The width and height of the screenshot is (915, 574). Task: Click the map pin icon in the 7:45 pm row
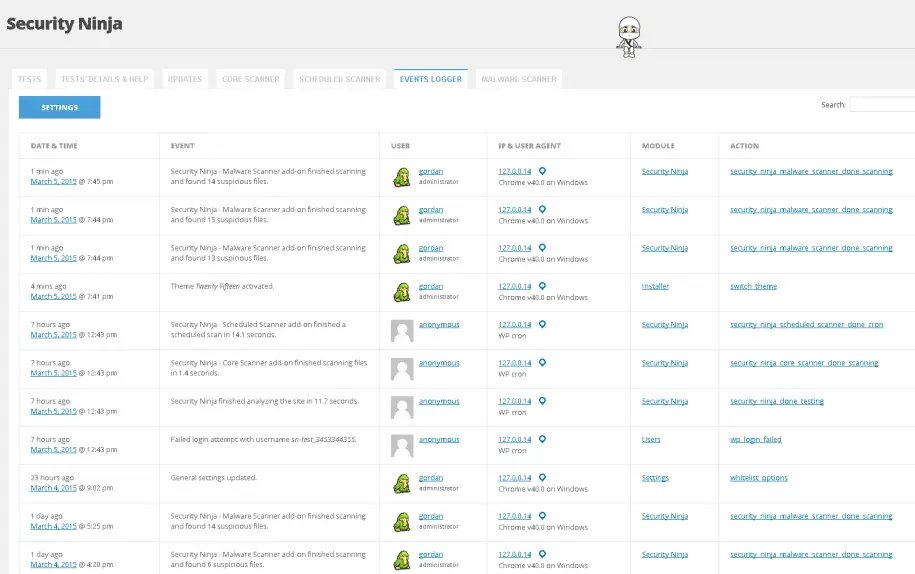tap(542, 171)
